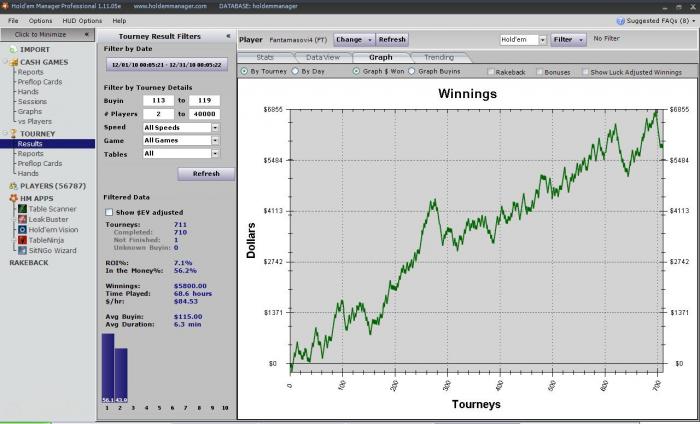Launch the TableNinja app icon
The width and height of the screenshot is (700, 424).
click(x=22, y=240)
